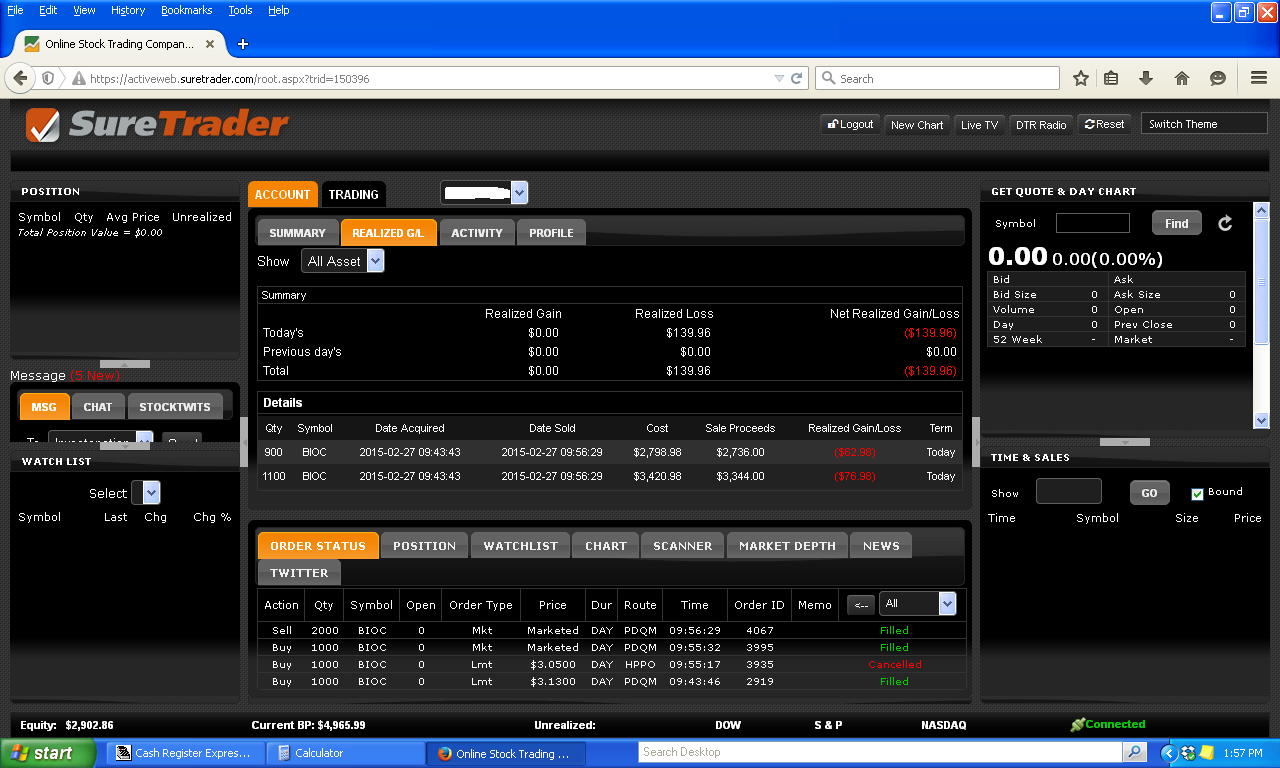Show hidden system tray icons
Viewport: 1280px width, 768px height.
click(x=1169, y=752)
